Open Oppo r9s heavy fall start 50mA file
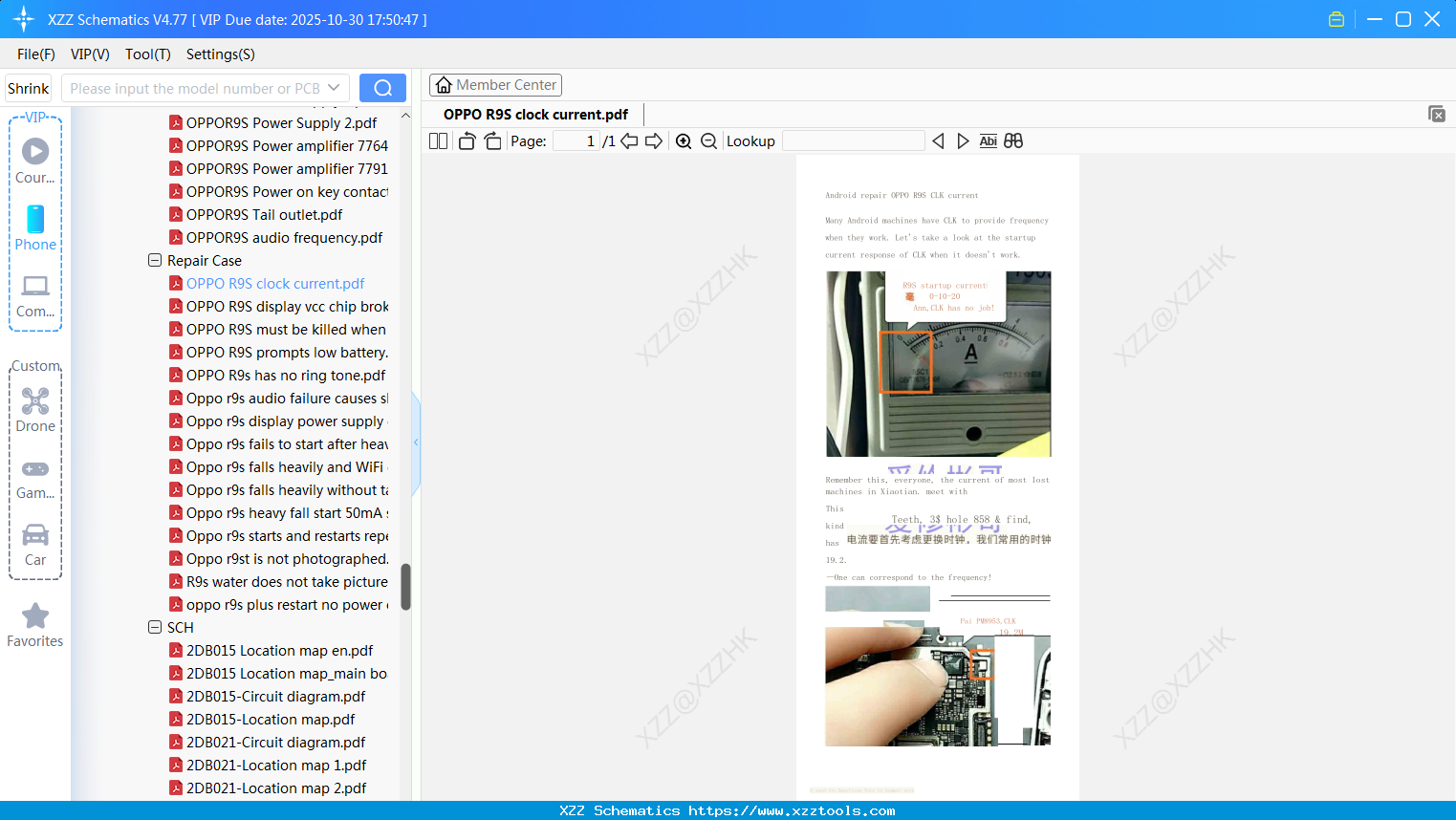This screenshot has height=820, width=1456. (287, 513)
